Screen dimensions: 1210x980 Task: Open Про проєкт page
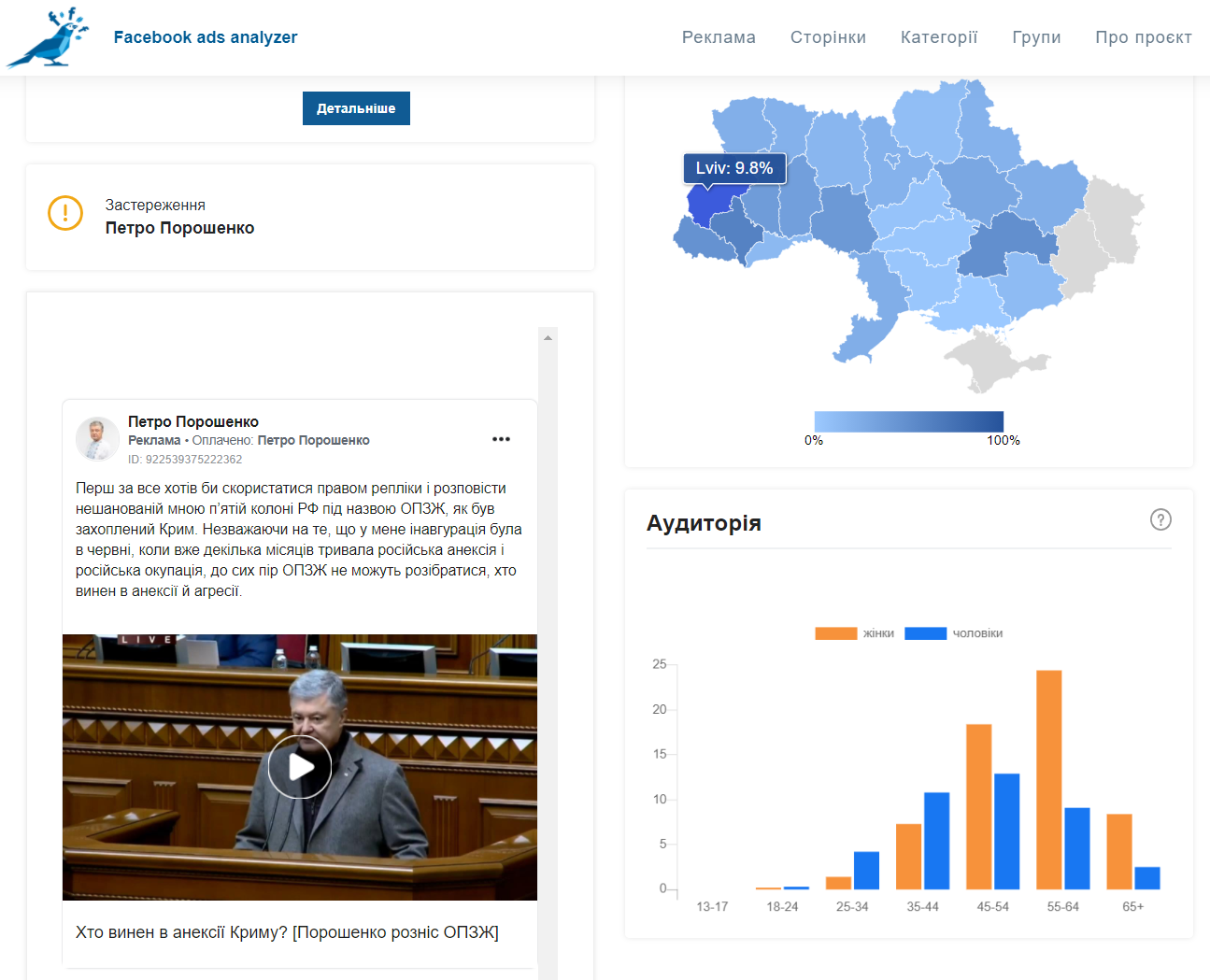[x=1144, y=37]
